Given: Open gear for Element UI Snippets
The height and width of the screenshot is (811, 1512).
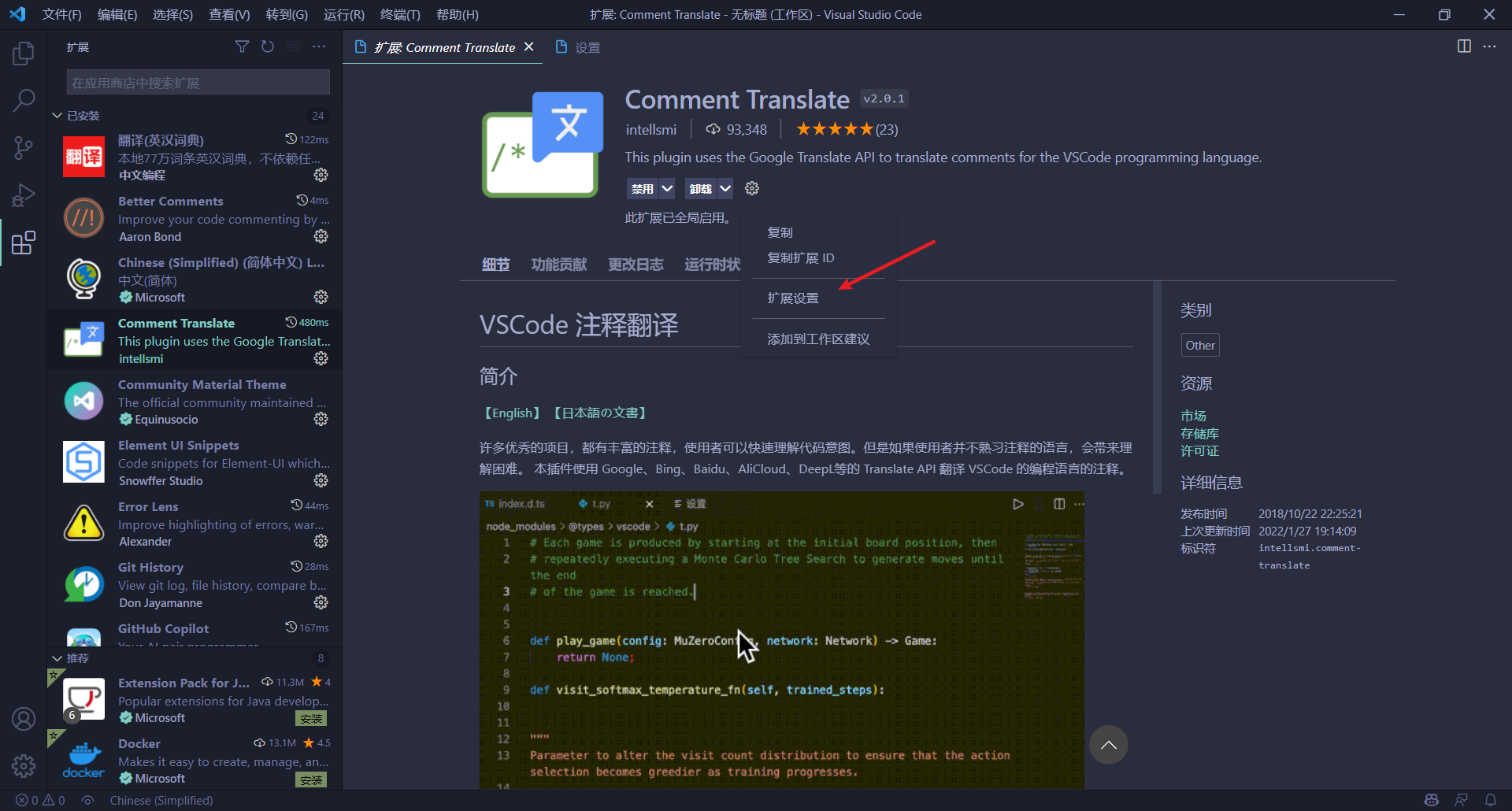Looking at the screenshot, I should coord(321,480).
